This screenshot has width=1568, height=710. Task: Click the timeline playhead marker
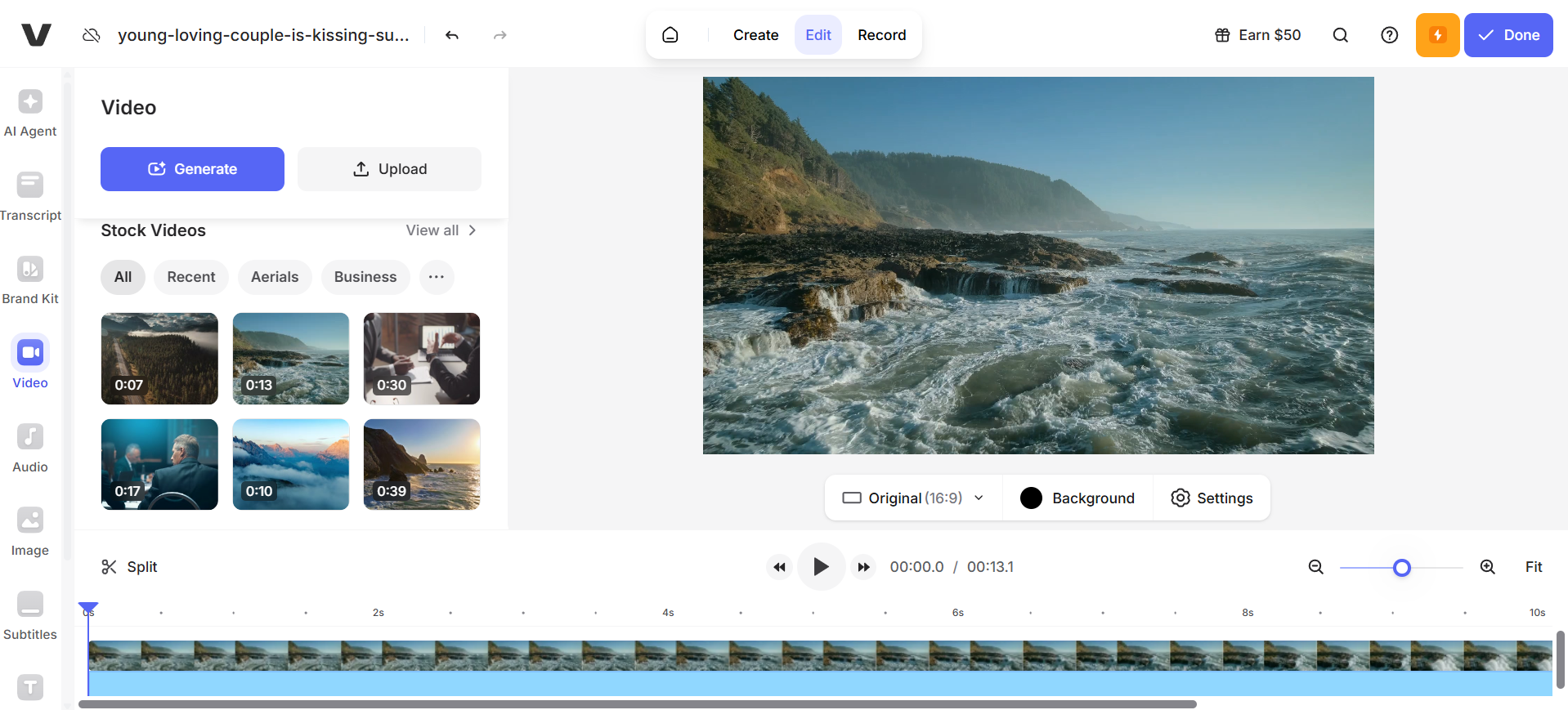(x=88, y=609)
